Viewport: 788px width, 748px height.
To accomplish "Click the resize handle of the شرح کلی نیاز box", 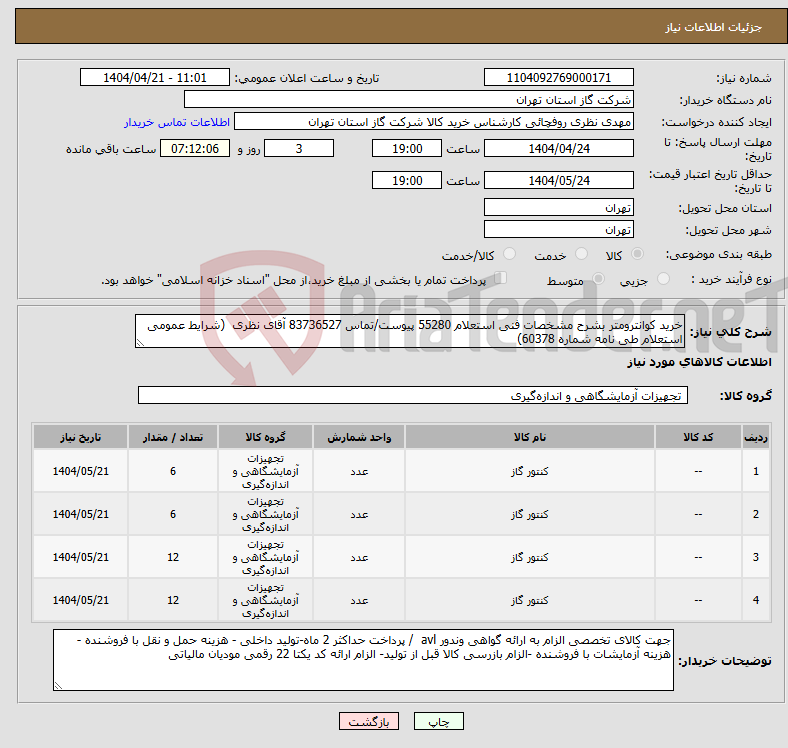I will pyautogui.click(x=140, y=343).
